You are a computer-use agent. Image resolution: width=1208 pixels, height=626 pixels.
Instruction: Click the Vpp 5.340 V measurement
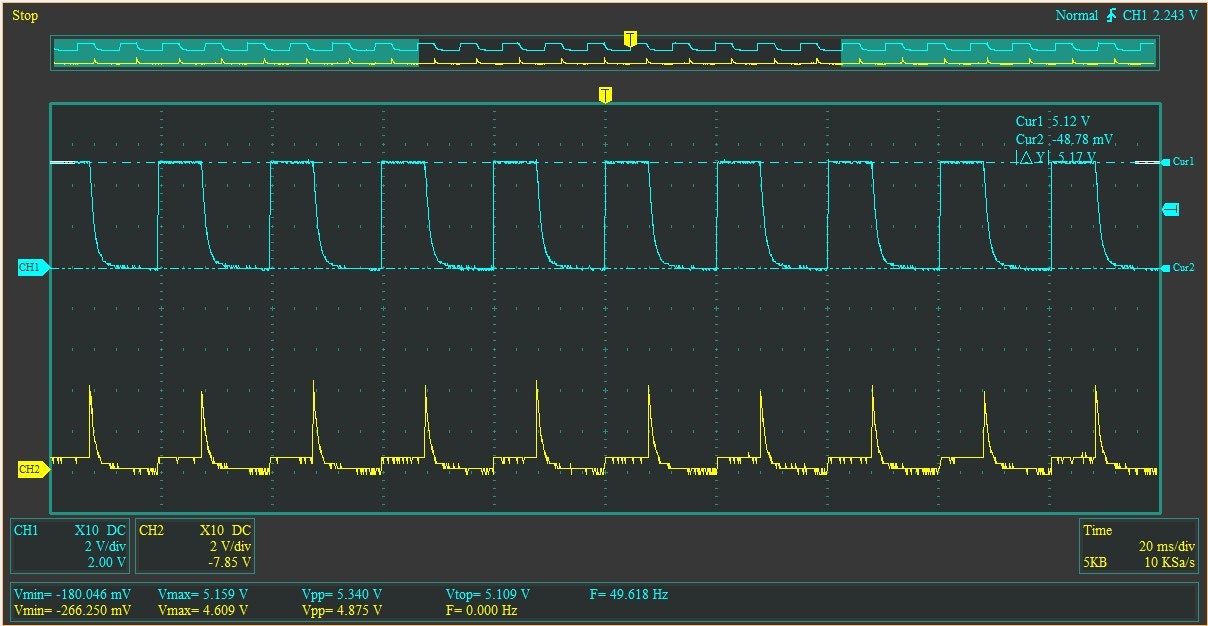[342, 594]
